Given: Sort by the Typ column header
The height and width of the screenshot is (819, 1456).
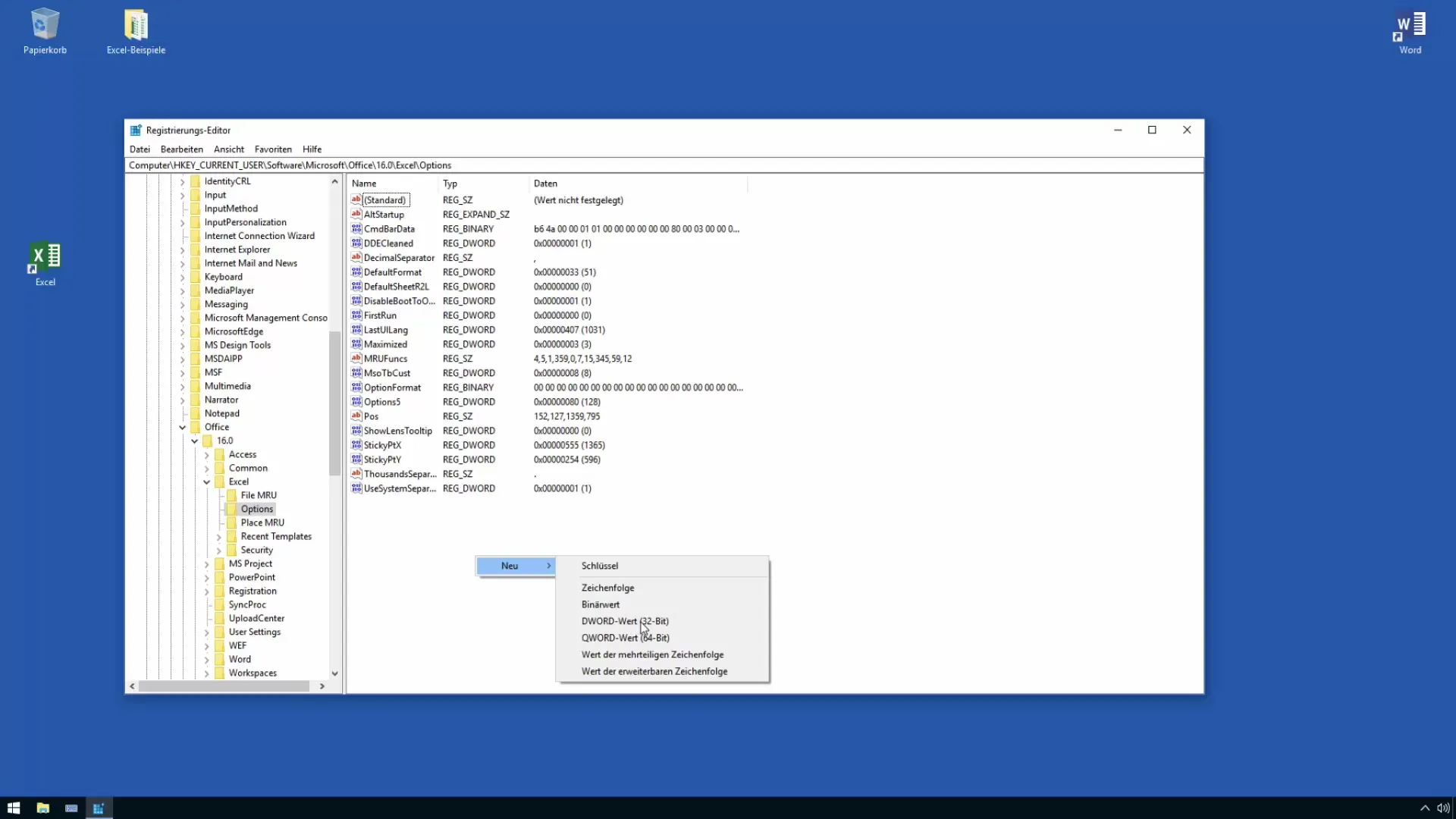Looking at the screenshot, I should (483, 184).
